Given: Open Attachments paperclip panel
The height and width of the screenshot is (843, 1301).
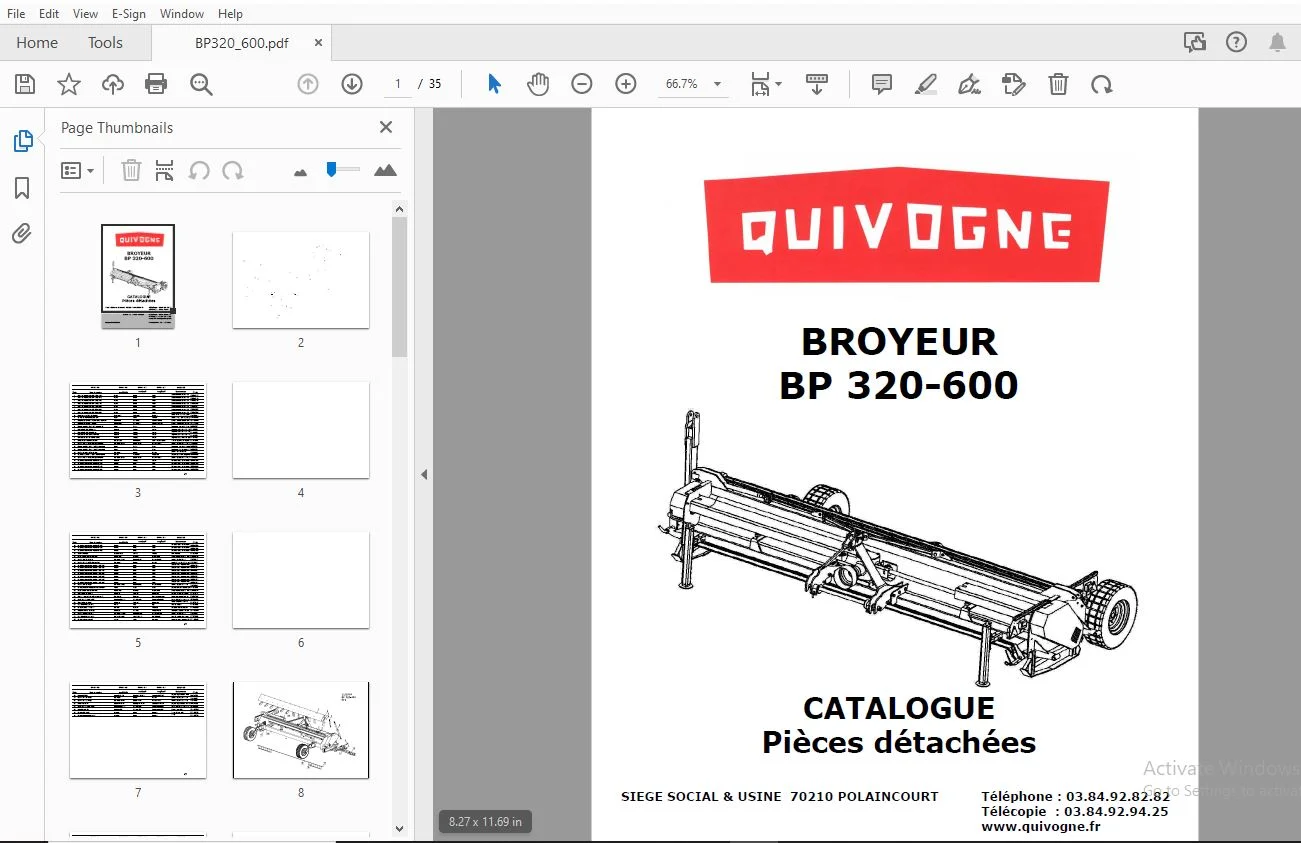Looking at the screenshot, I should pos(22,234).
